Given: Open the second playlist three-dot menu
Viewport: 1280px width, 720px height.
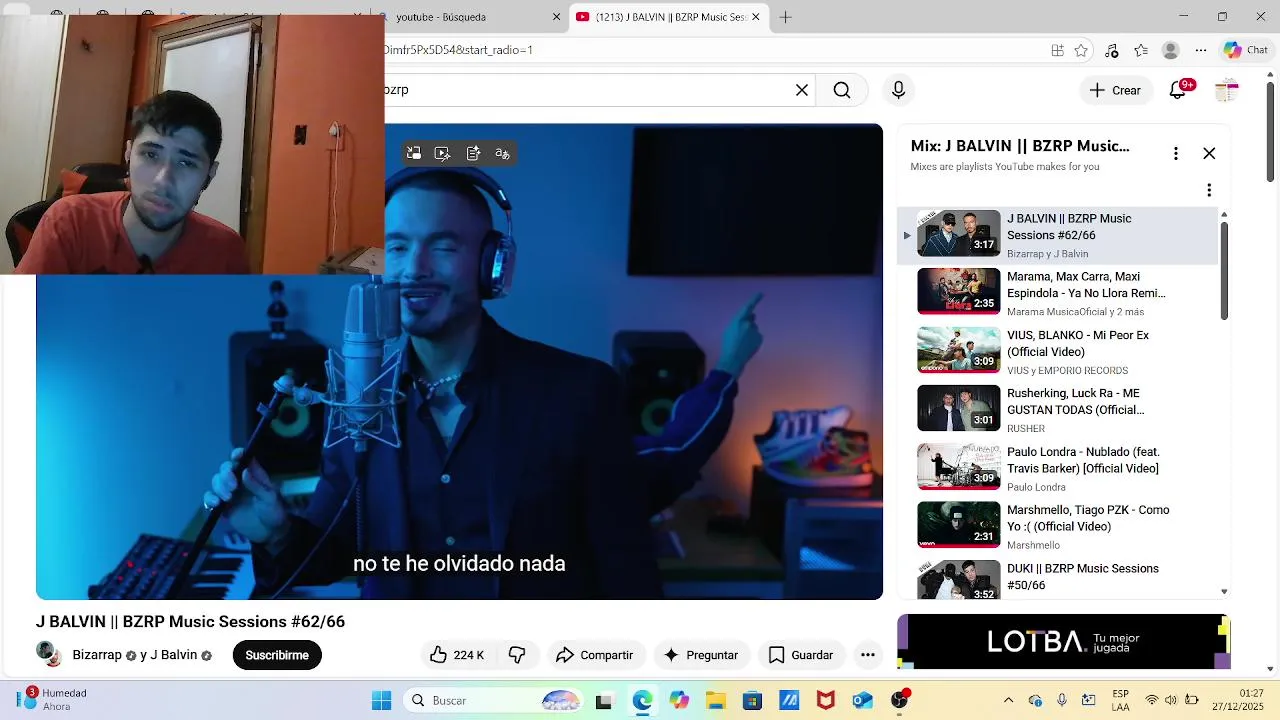Looking at the screenshot, I should [1209, 190].
